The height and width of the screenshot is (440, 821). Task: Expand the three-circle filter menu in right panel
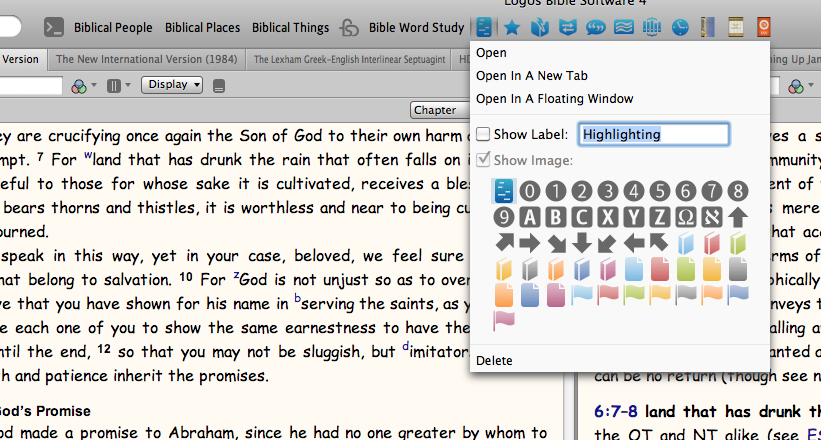click(801, 86)
